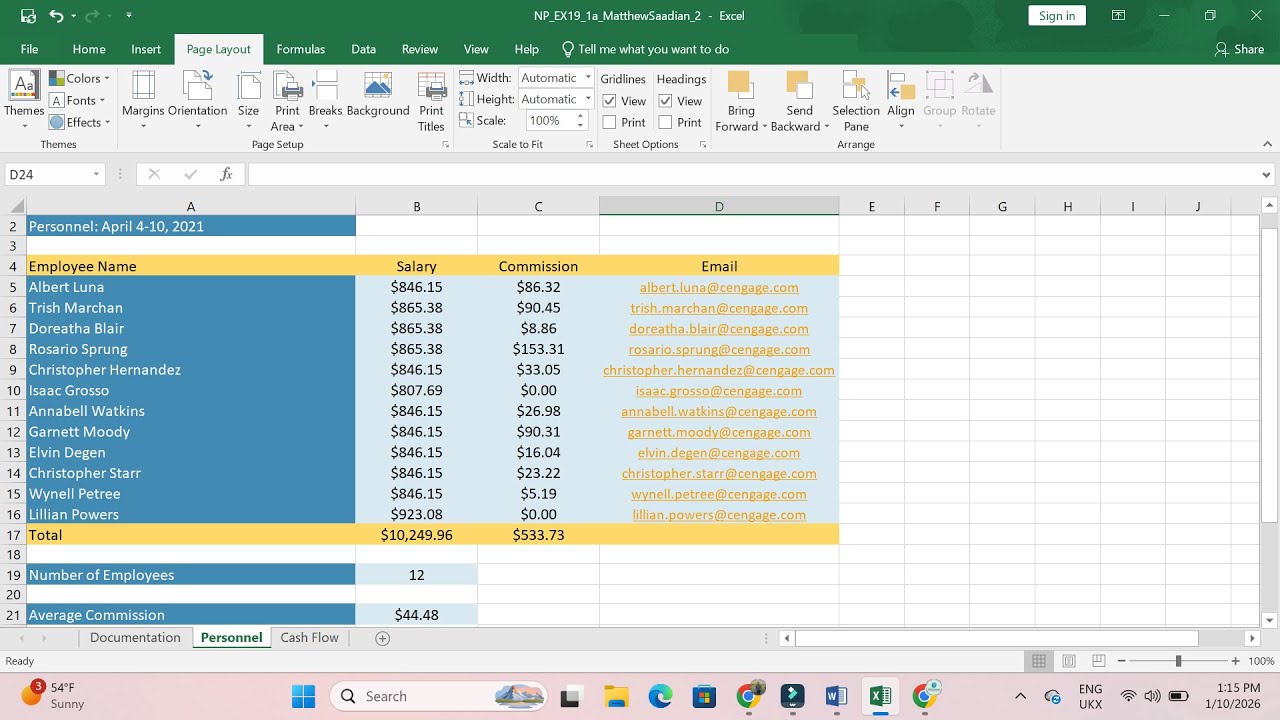Click the Microsoft Store taskbar icon
Screen dimensions: 1280x720
point(704,696)
